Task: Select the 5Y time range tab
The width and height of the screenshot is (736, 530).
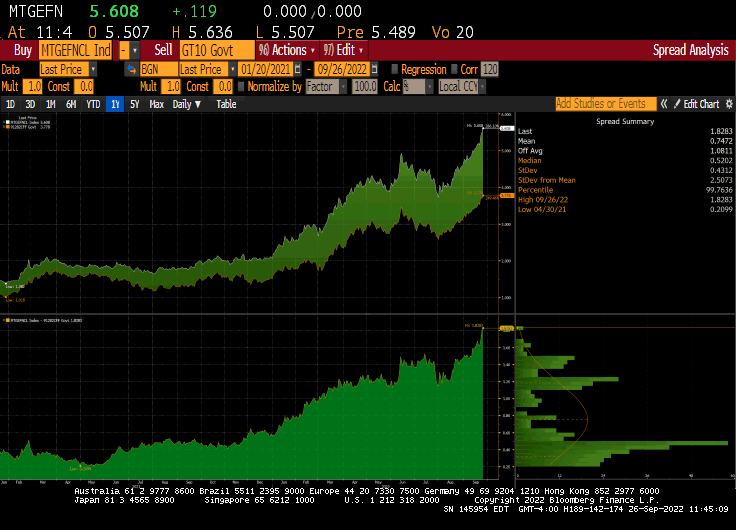Action: click(x=135, y=104)
